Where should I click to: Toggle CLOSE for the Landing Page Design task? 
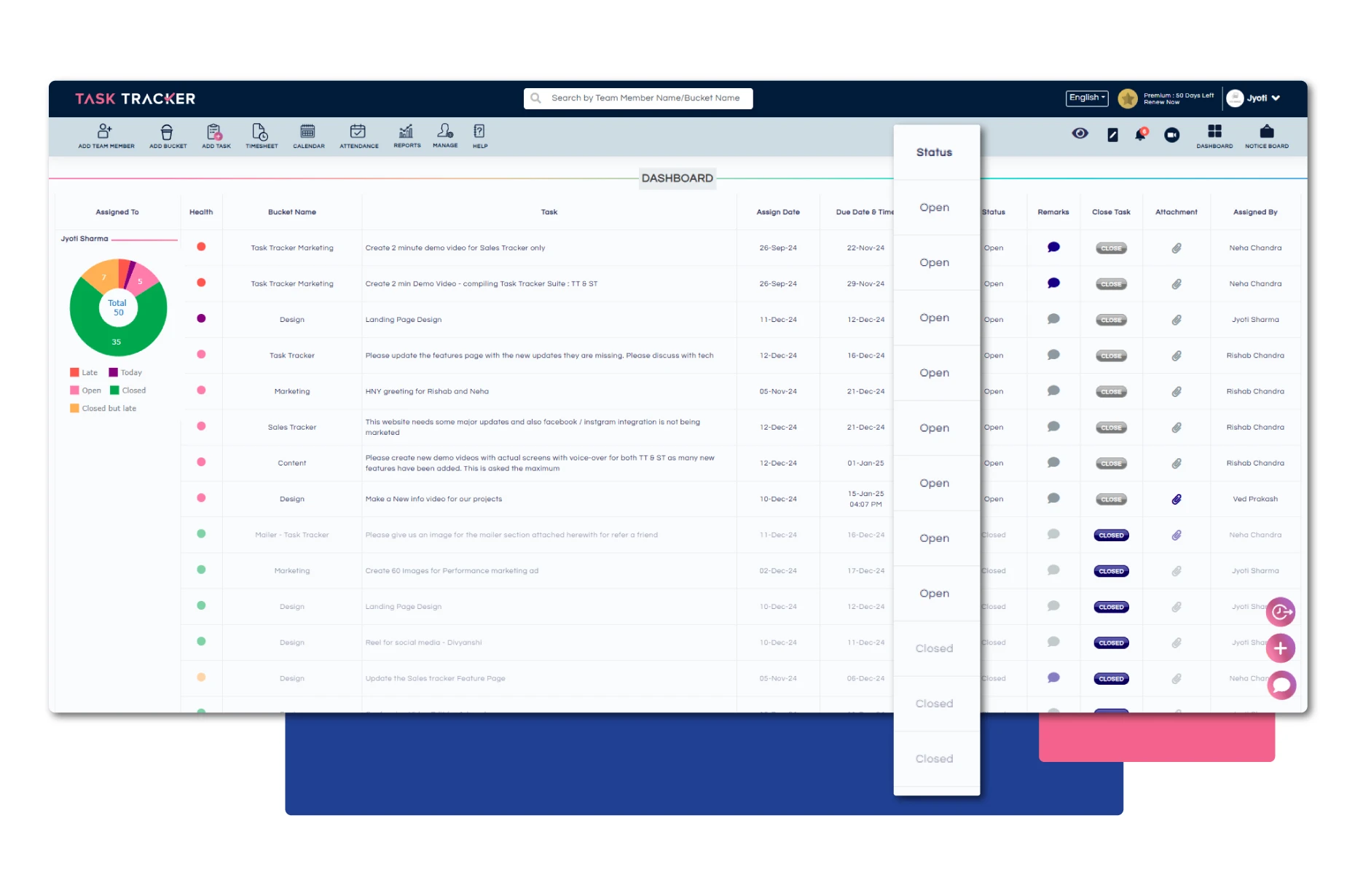click(x=1111, y=320)
